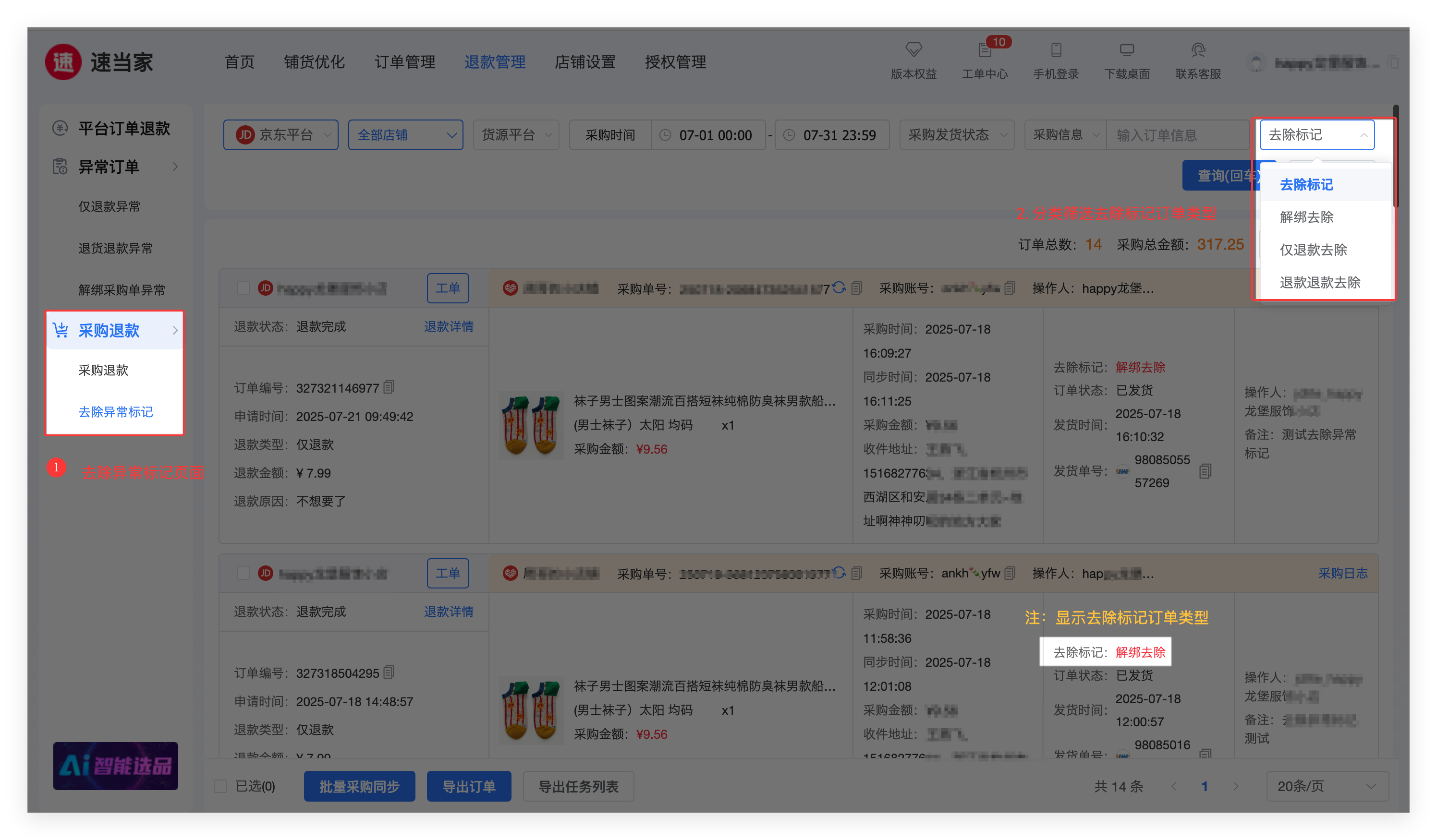Open 联系客服 headset icon
1437x840 pixels.
tap(1197, 50)
